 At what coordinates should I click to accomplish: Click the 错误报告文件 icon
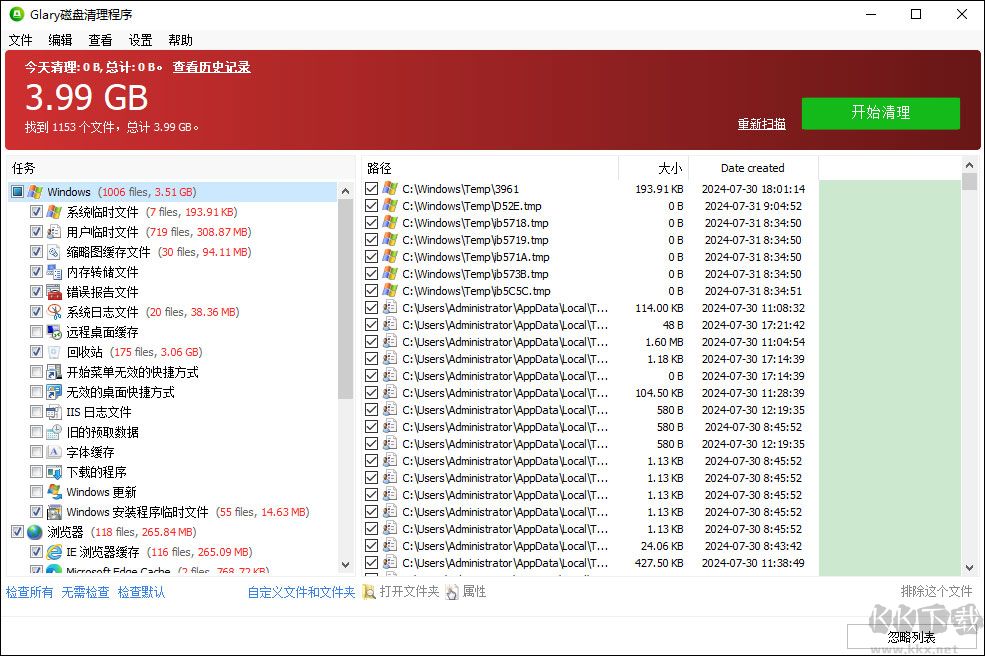tap(55, 292)
